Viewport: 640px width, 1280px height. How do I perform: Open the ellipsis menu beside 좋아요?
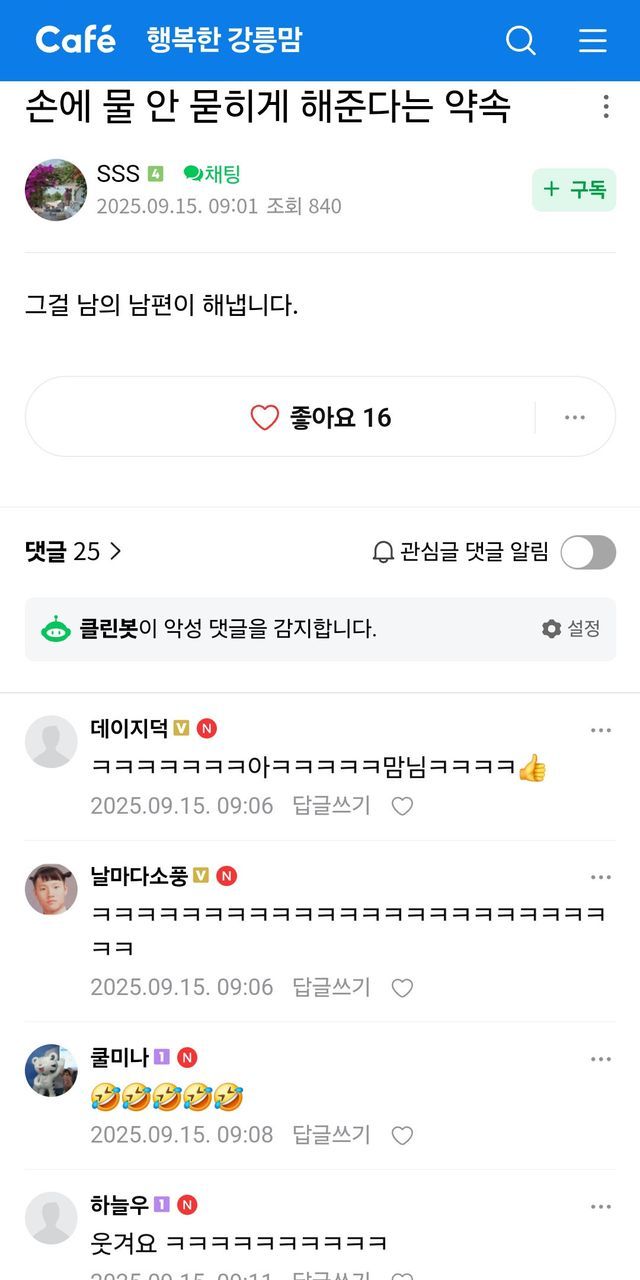point(574,417)
